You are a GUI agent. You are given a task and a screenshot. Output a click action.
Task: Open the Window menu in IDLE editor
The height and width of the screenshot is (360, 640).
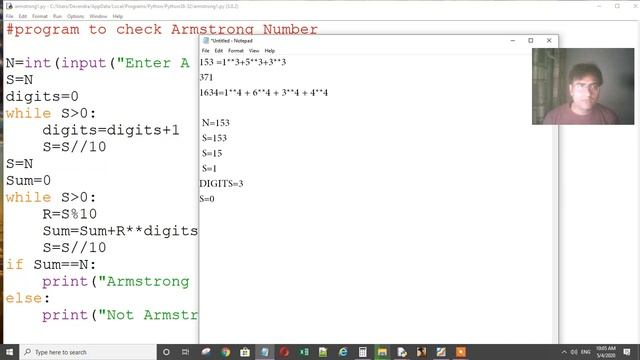click(x=98, y=16)
